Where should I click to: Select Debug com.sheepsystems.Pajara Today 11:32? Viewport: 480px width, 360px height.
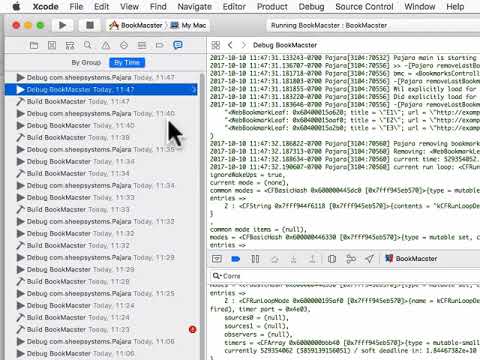pos(101,221)
